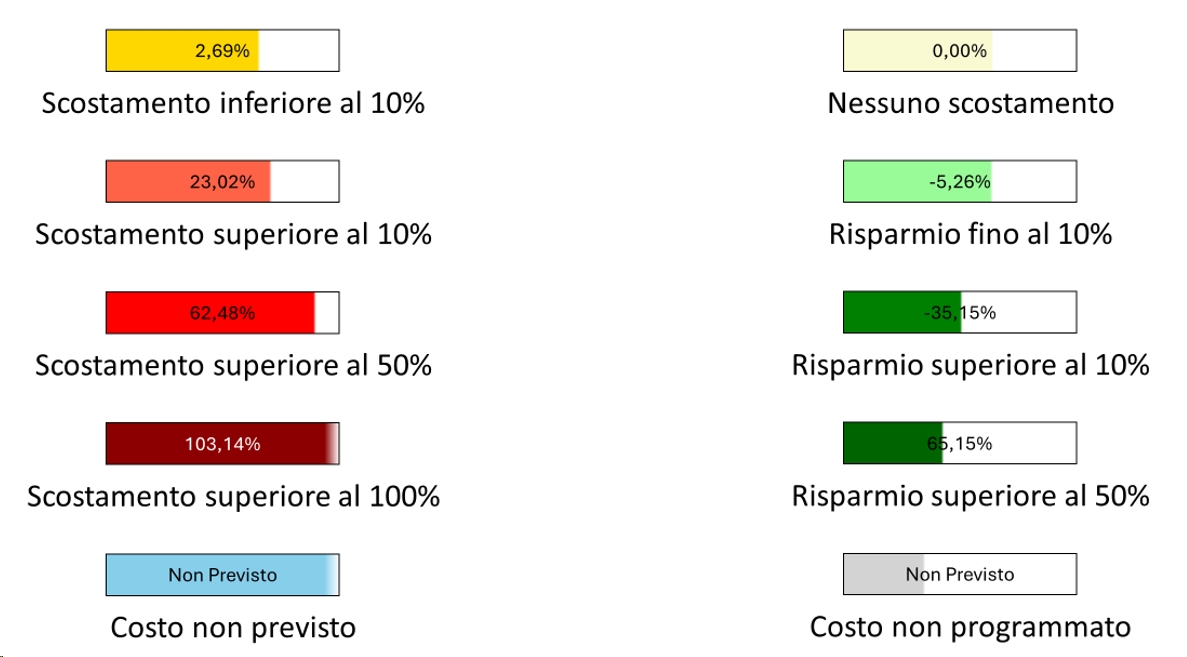Click the pale yellow 0,00% bar
This screenshot has height=657, width=1187.
pos(959,50)
